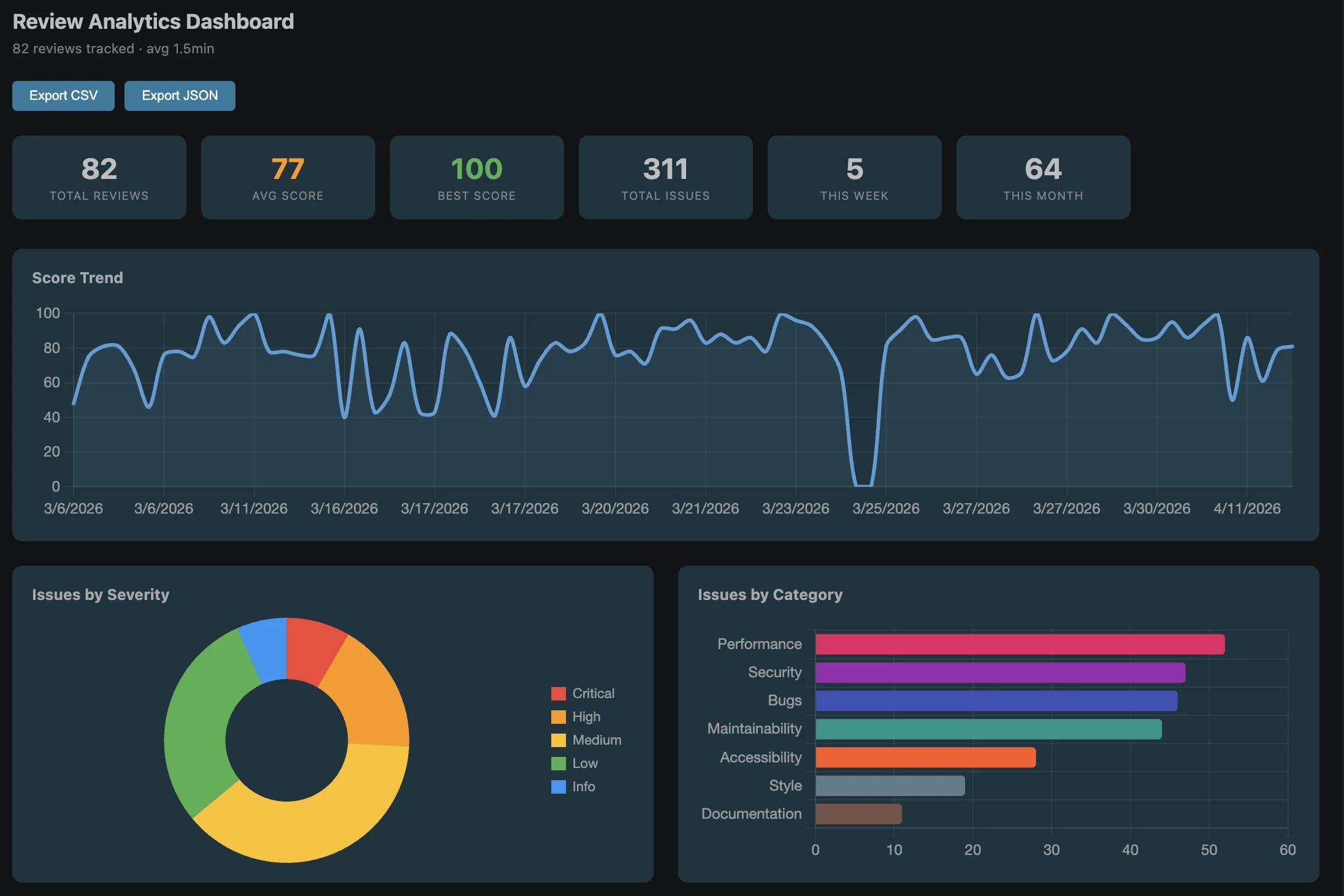Select the Total Reviews stat card
This screenshot has width=1344, height=896.
point(99,177)
